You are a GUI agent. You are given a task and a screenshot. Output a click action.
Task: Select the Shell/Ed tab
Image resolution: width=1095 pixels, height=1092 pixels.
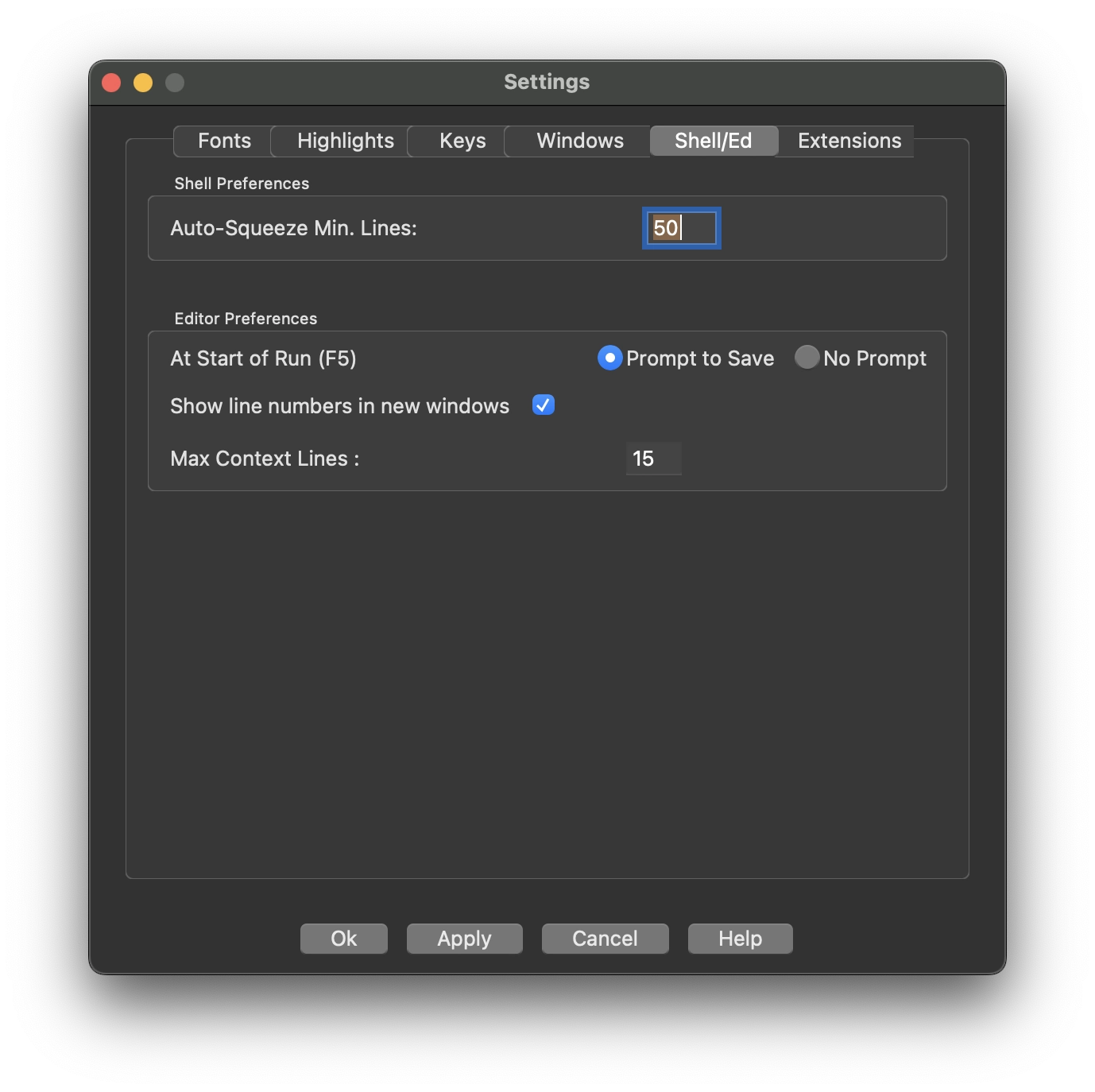click(713, 141)
